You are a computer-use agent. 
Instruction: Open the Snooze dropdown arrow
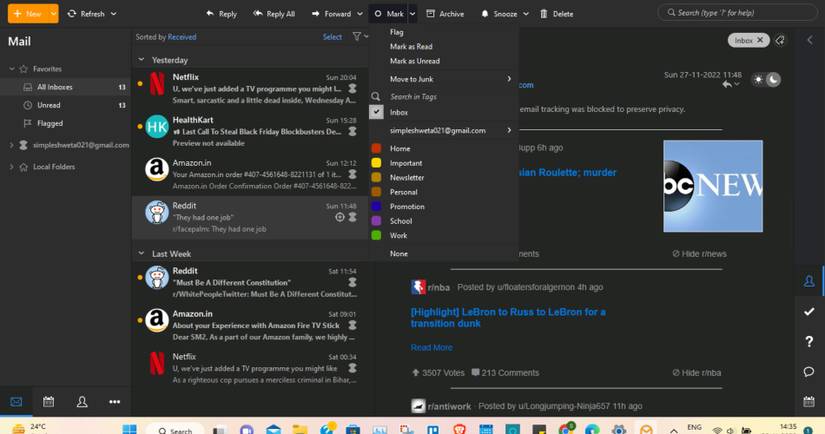(x=526, y=14)
